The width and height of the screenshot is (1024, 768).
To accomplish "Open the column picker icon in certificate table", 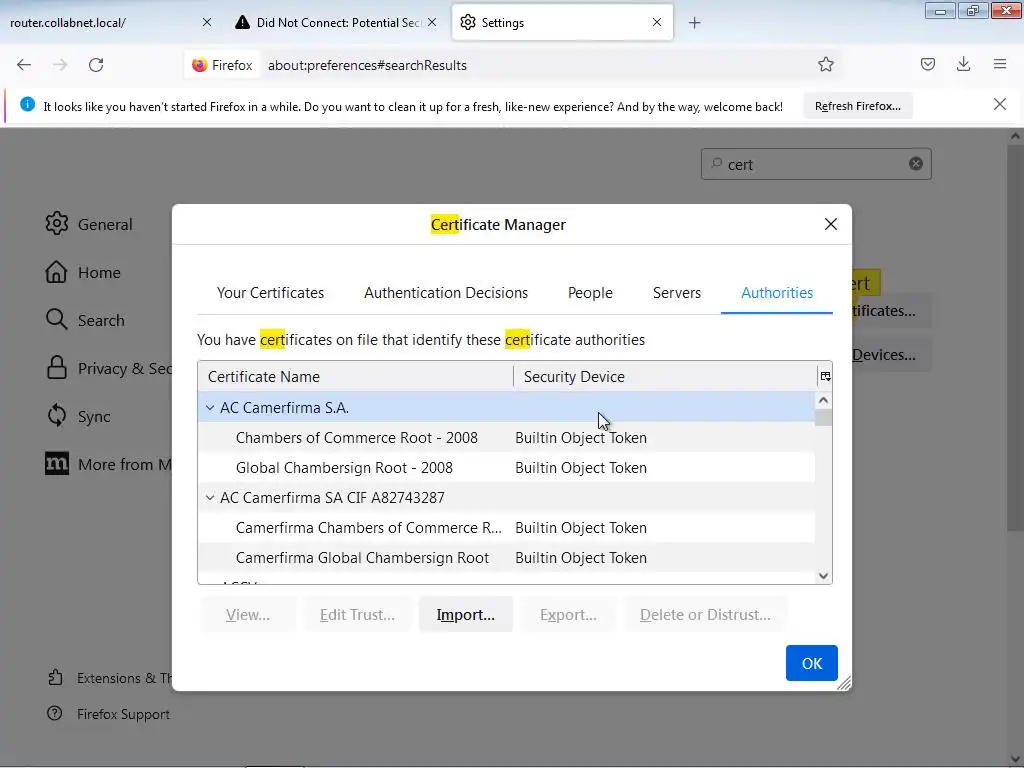I will (825, 376).
